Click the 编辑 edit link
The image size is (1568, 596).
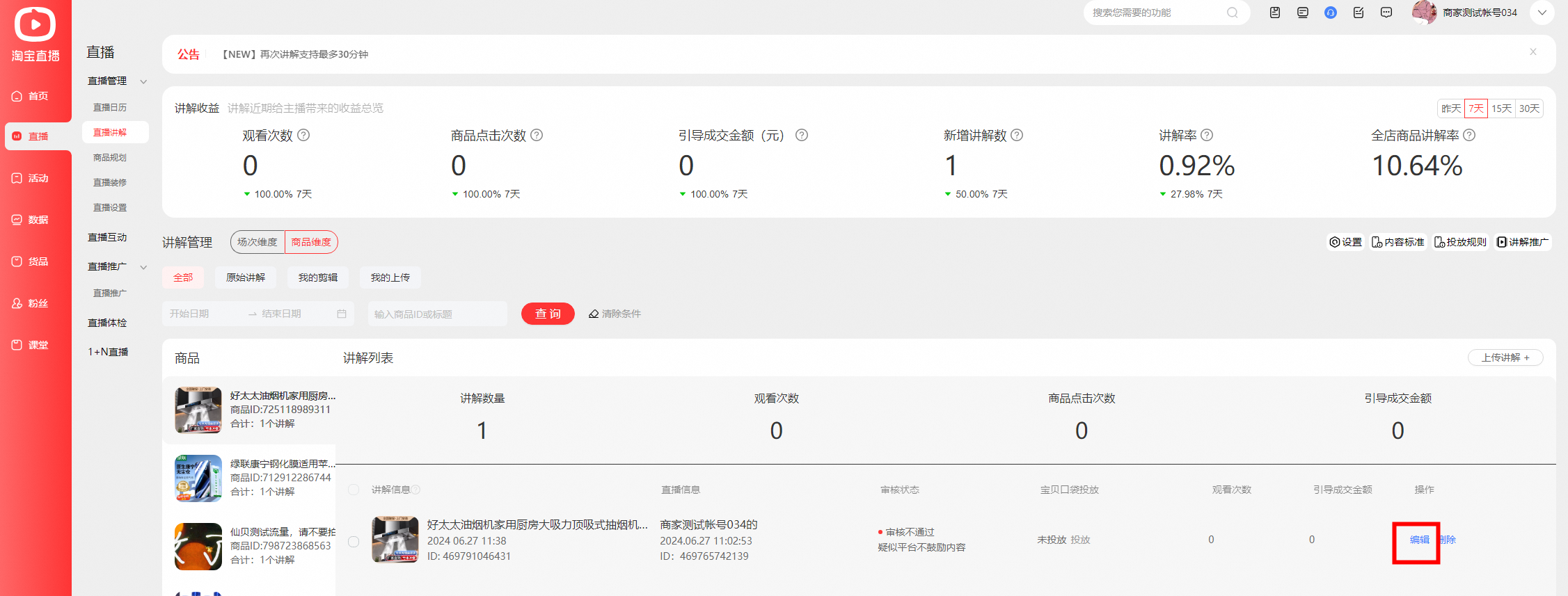click(1419, 540)
